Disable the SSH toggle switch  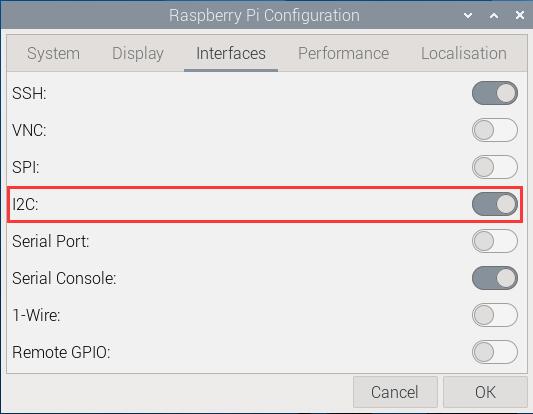pyautogui.click(x=495, y=93)
